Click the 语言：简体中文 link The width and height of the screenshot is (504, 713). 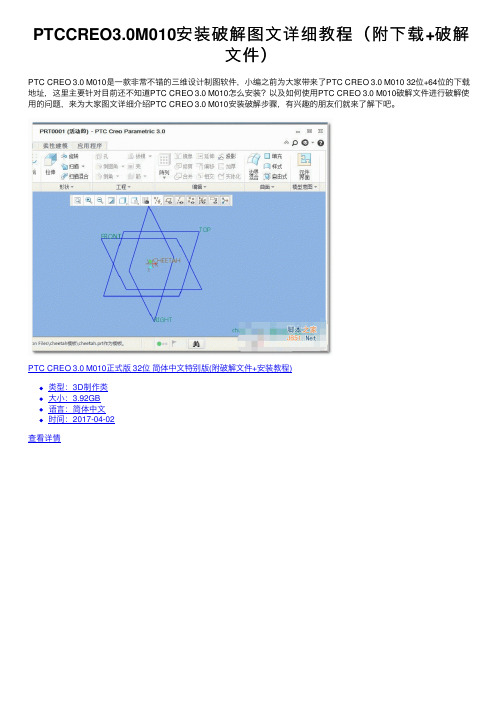[77, 409]
